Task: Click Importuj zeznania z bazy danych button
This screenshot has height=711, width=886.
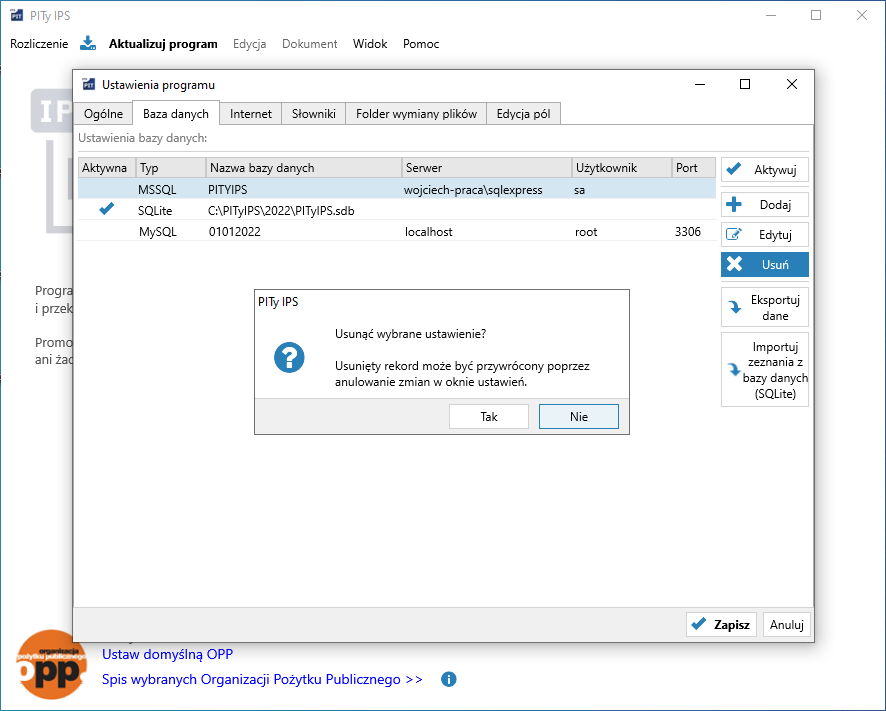Action: [764, 371]
